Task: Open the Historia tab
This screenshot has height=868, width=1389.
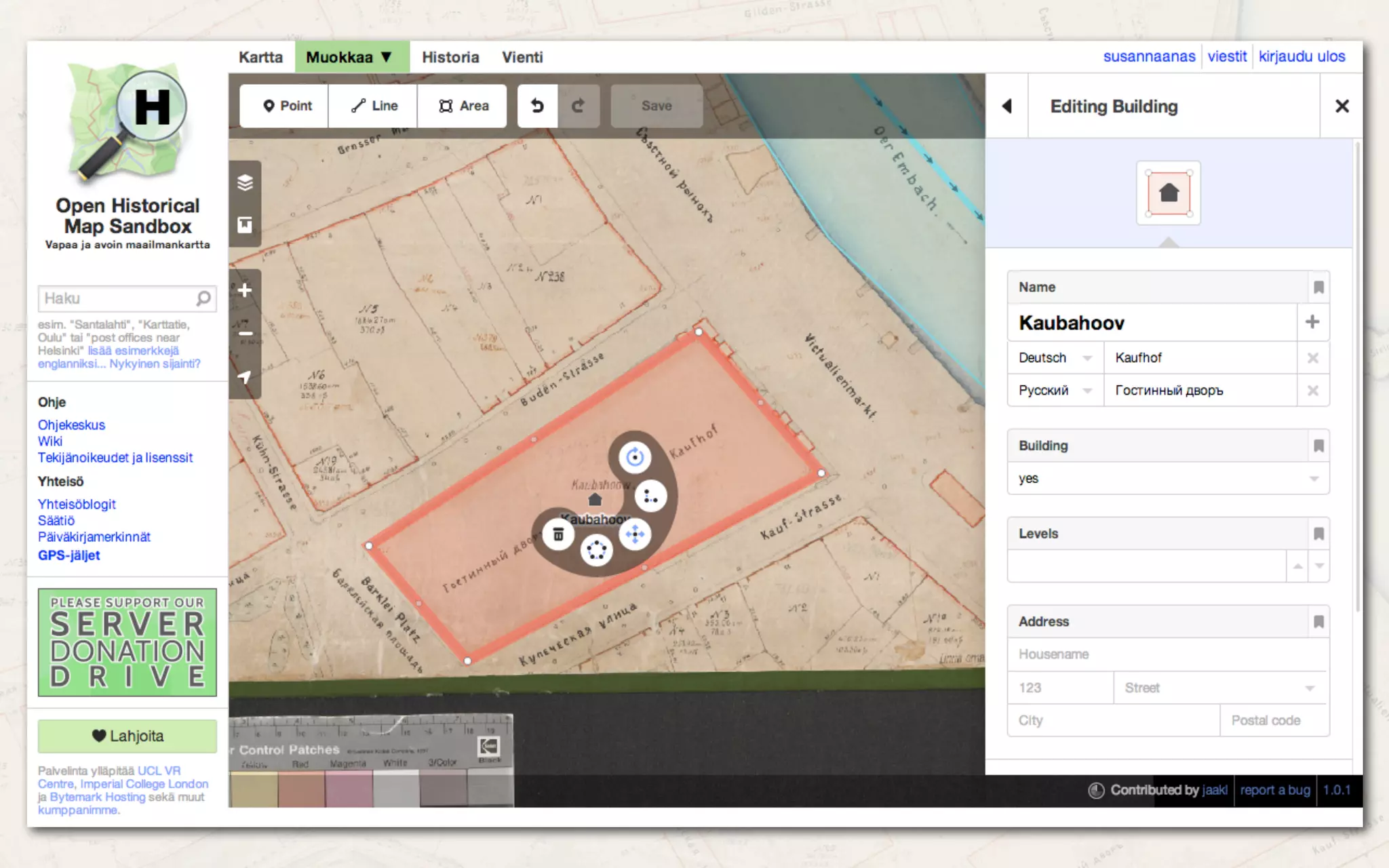Action: [450, 57]
